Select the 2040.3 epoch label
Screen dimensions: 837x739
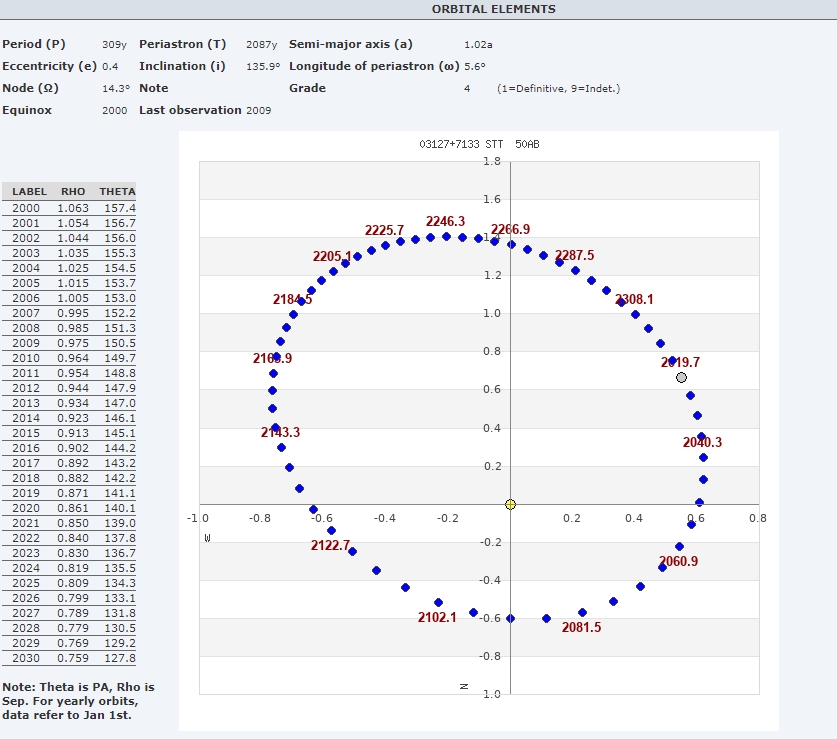coord(702,442)
